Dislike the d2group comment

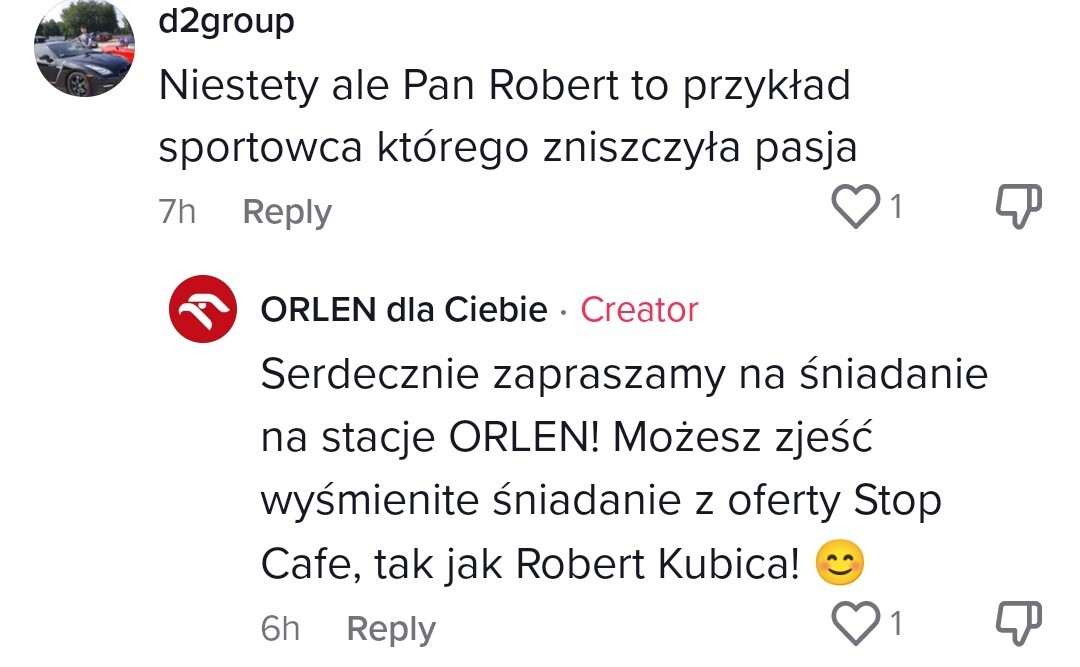point(1019,207)
